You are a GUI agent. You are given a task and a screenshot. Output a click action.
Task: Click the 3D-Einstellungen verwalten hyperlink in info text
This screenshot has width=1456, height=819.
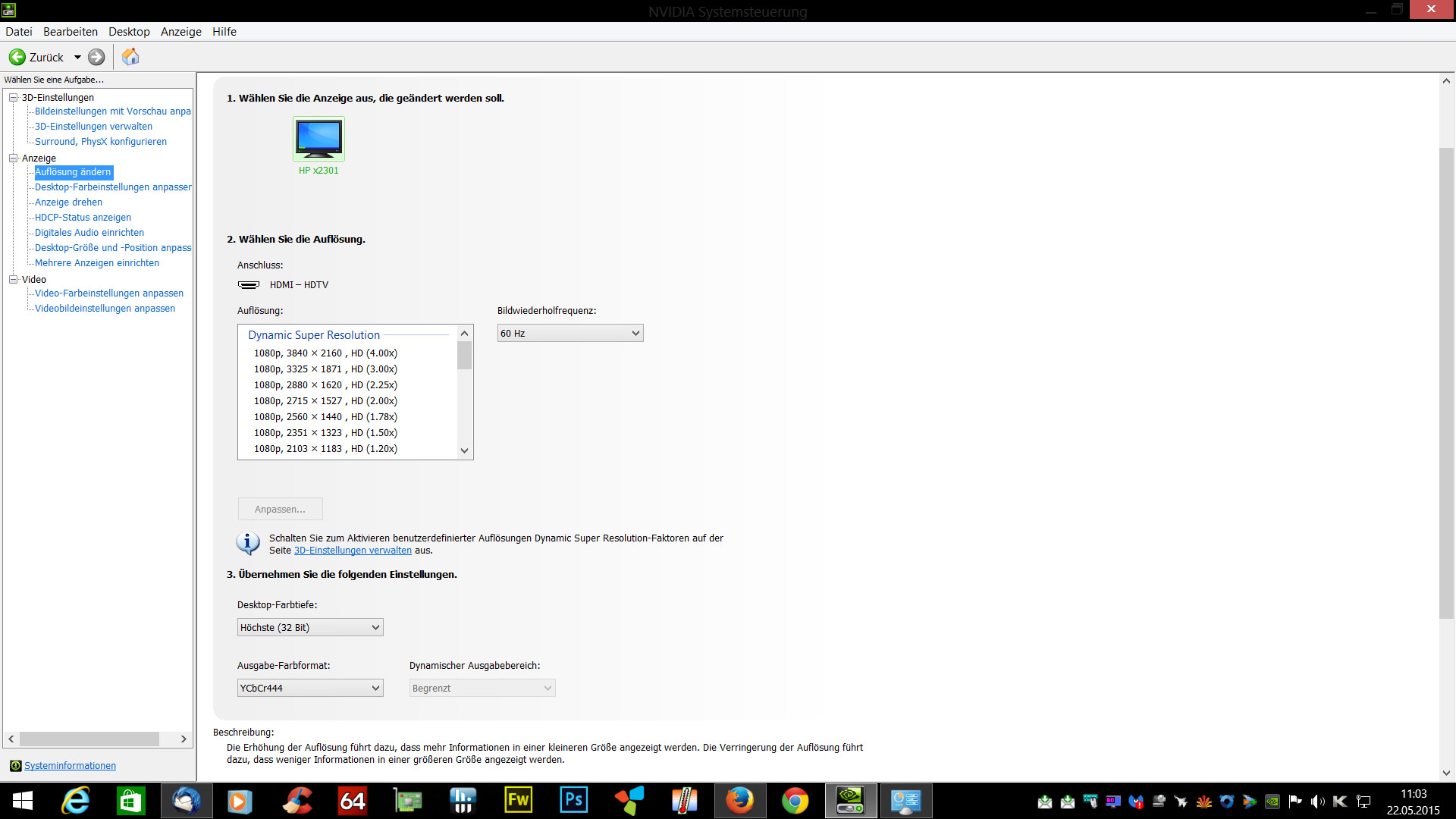353,551
